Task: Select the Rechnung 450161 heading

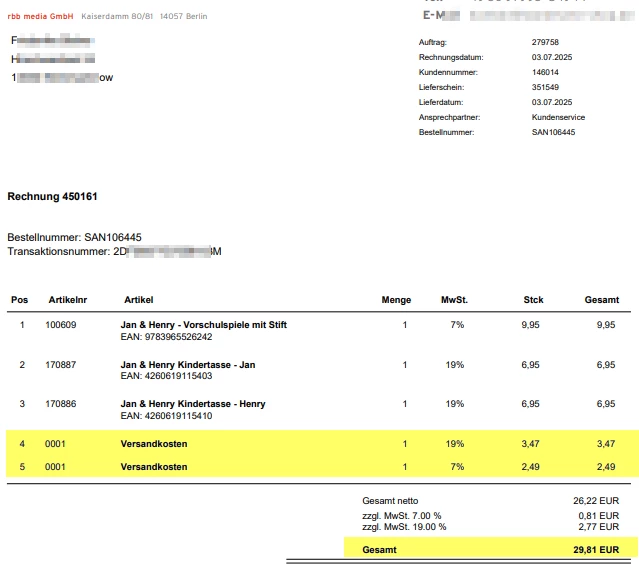Action: pyautogui.click(x=52, y=196)
